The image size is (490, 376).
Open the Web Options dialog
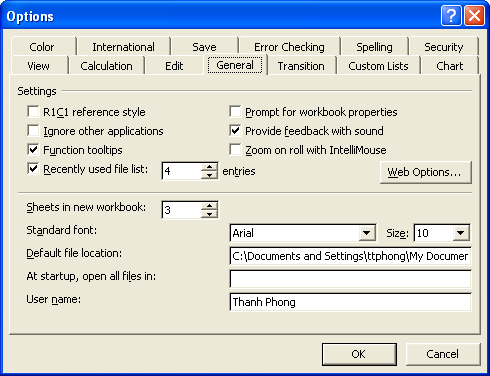[x=426, y=172]
